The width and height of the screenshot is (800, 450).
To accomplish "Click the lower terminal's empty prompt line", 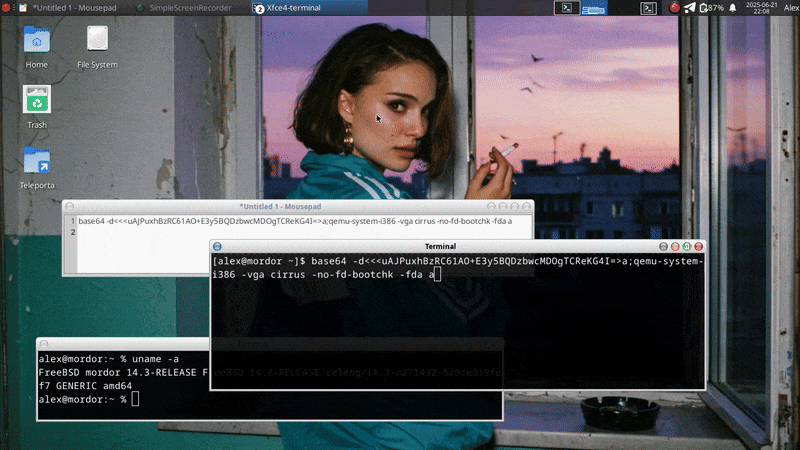I will tap(88, 399).
